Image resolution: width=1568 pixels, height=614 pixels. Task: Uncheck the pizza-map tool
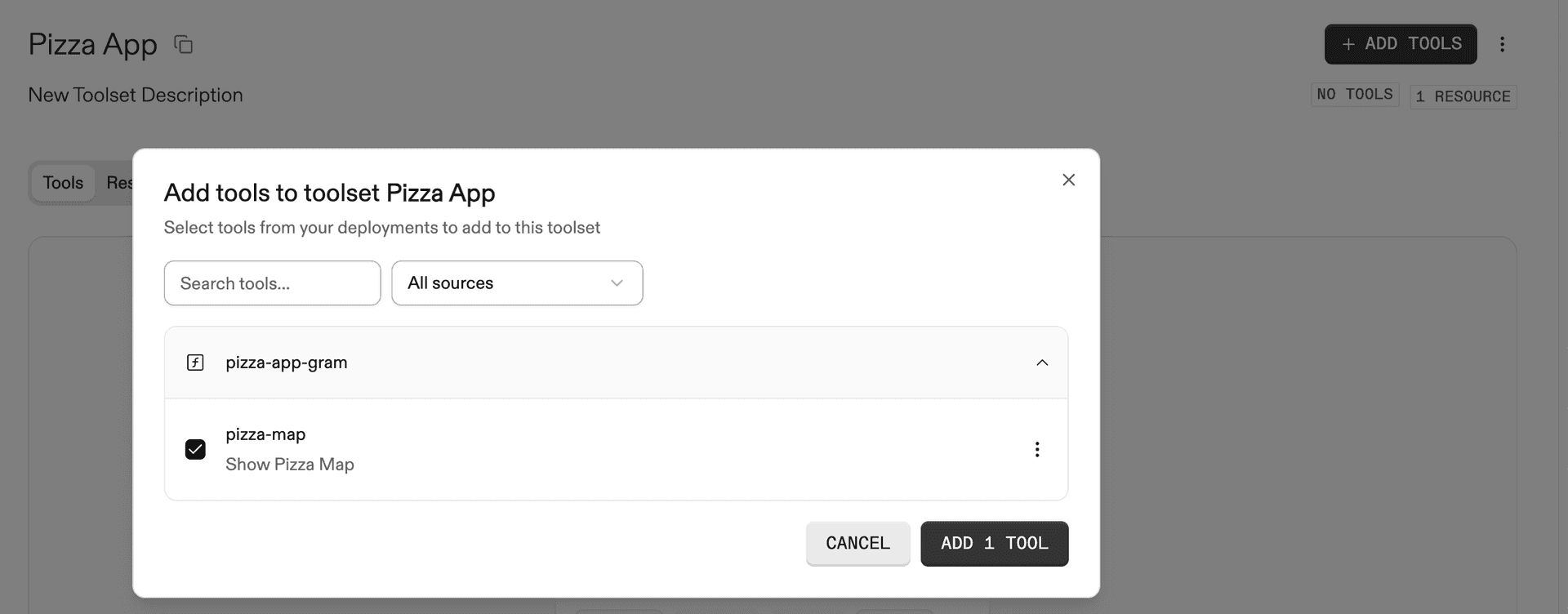(x=195, y=449)
